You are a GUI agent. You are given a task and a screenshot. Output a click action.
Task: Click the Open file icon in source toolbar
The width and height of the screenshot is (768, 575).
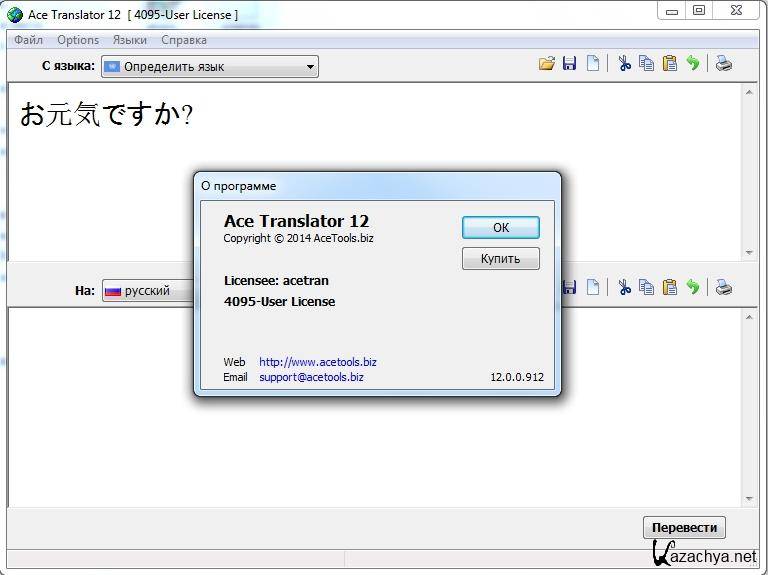(x=546, y=64)
